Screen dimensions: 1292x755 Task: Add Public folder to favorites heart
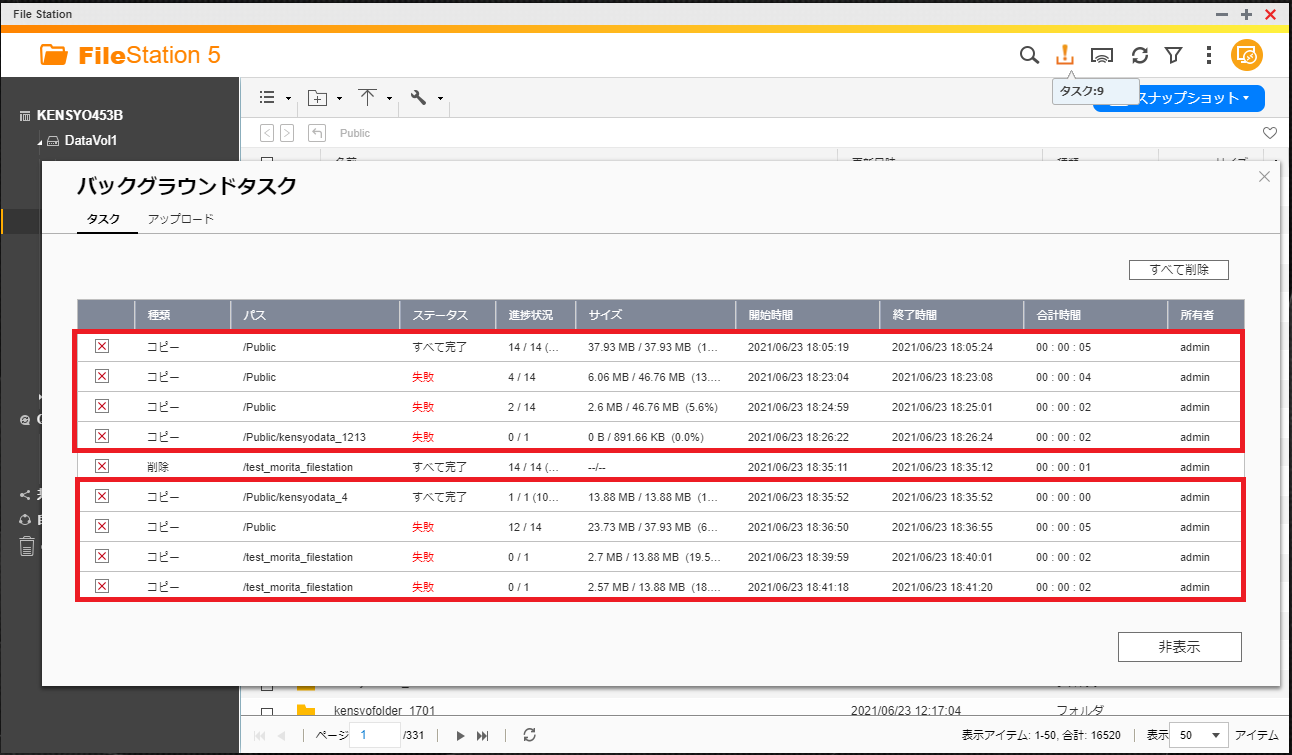click(x=1269, y=133)
